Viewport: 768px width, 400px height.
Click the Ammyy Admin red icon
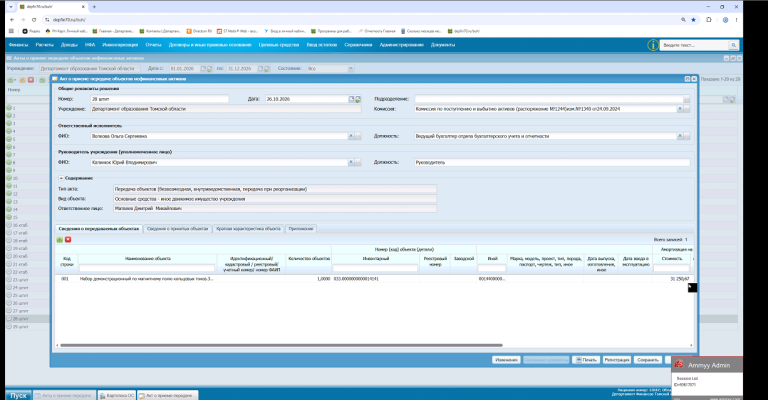678,364
